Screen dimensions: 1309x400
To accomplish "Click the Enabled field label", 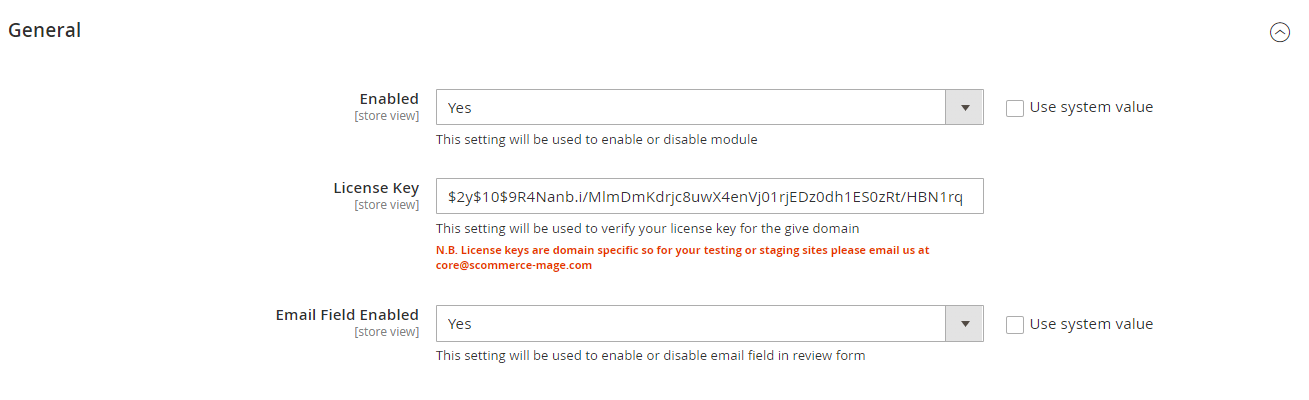I will pyautogui.click(x=389, y=99).
